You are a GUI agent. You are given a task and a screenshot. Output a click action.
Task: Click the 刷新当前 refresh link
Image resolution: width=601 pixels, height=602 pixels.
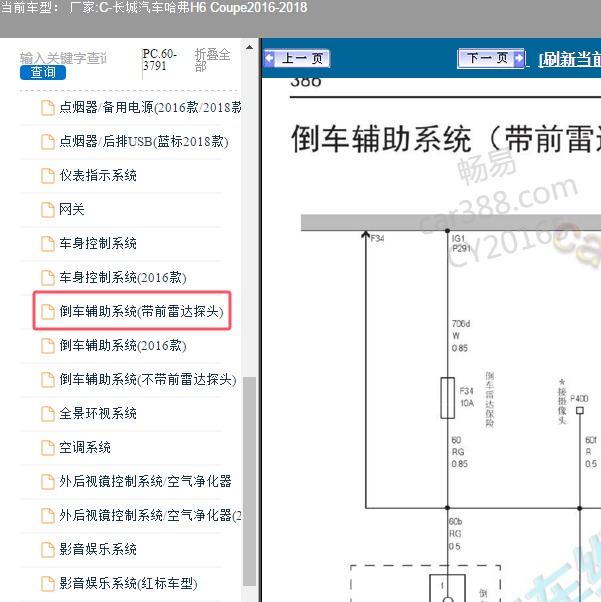click(570, 60)
